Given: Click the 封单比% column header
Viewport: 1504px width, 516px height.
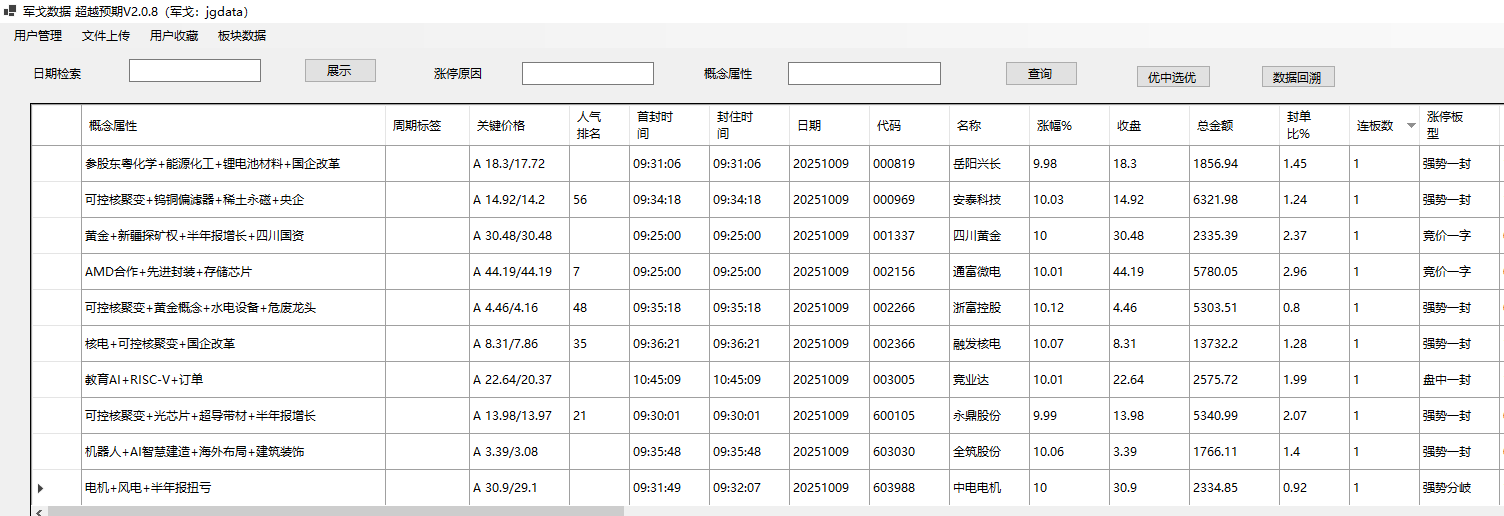Looking at the screenshot, I should [1315, 126].
